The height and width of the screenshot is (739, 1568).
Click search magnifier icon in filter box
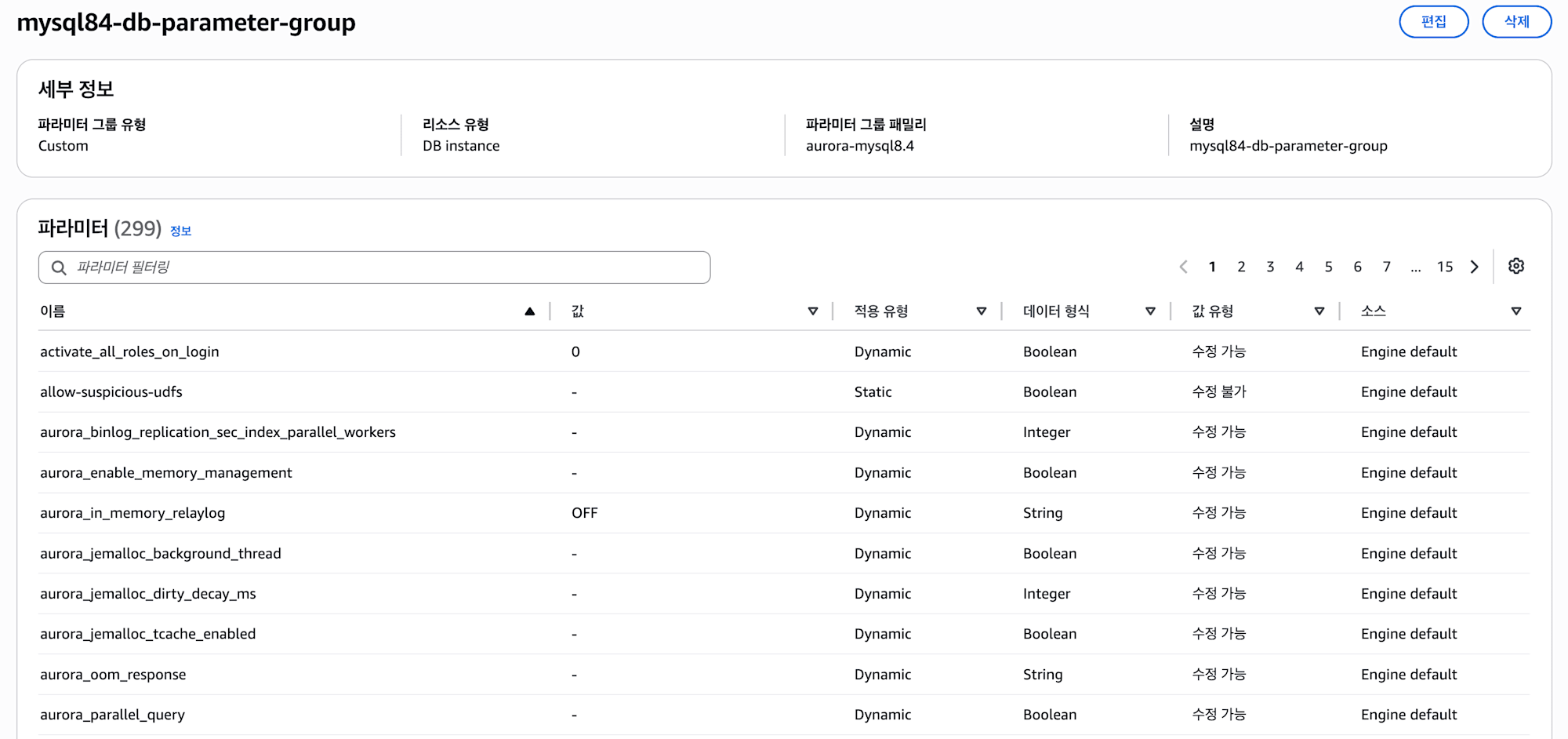coord(59,268)
